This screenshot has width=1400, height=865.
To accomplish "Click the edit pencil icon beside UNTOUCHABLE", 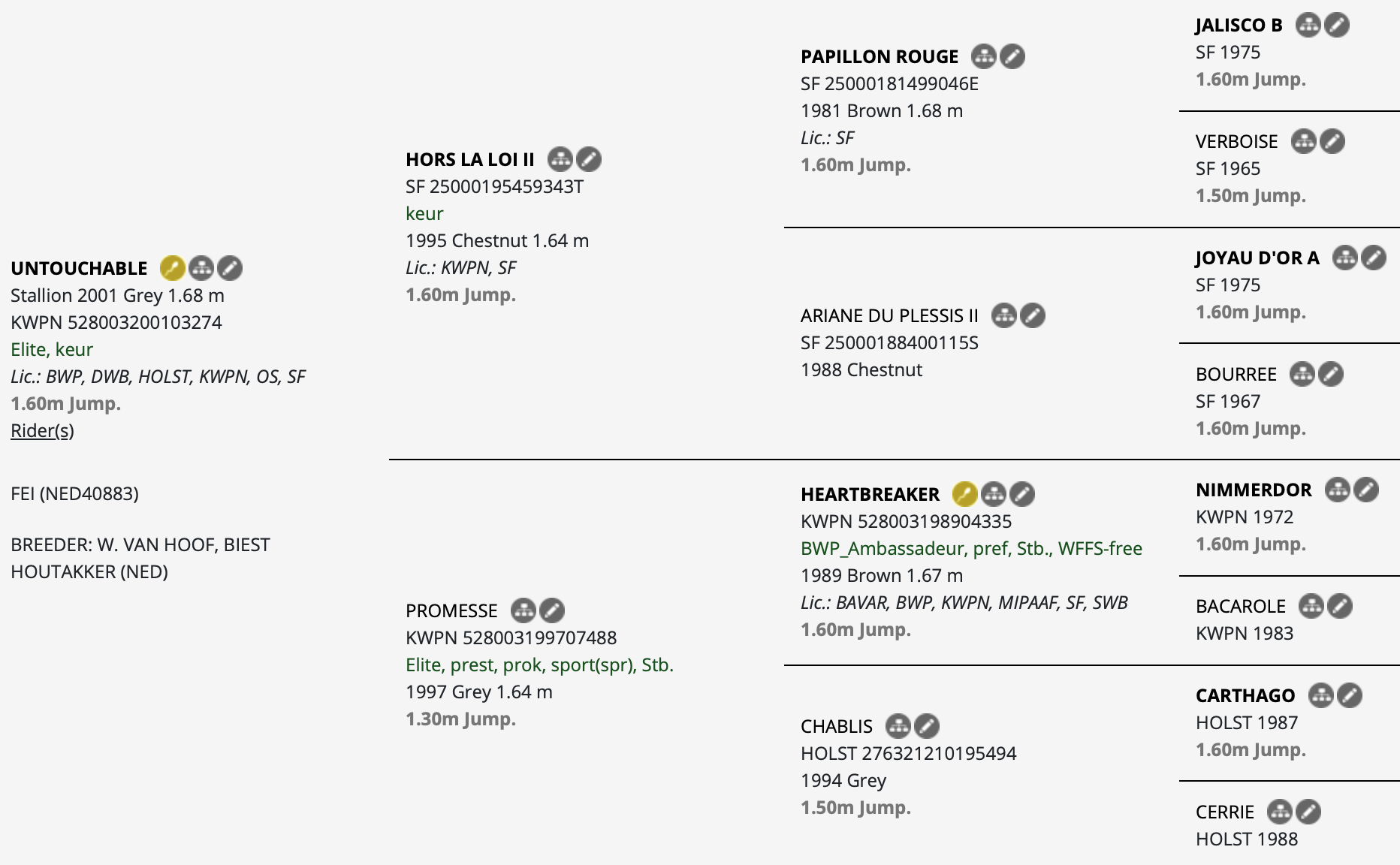I will [x=230, y=268].
